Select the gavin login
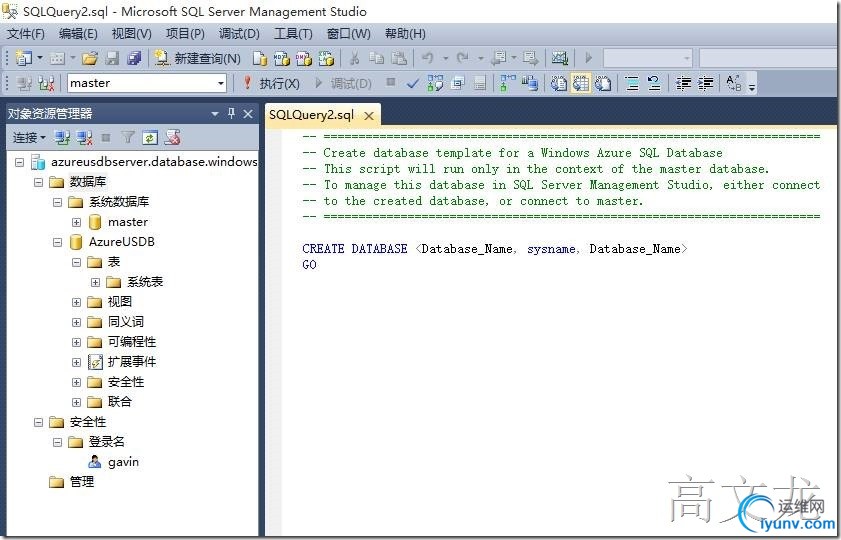 (123, 462)
